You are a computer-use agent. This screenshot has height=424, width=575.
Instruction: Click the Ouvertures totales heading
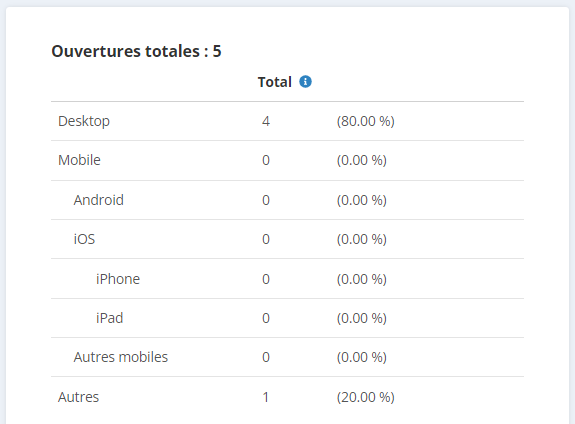click(136, 51)
